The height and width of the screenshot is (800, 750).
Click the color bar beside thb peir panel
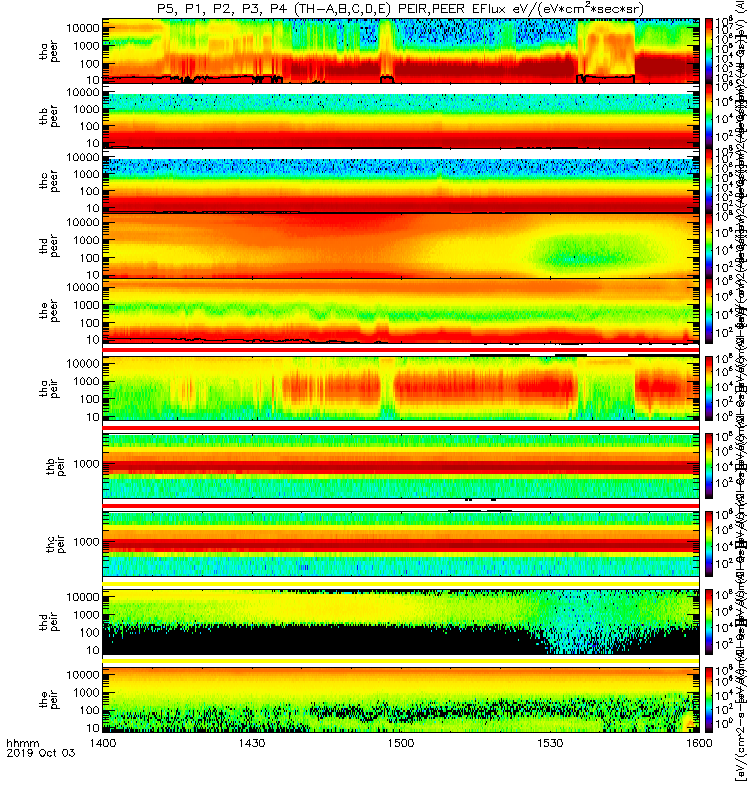[709, 466]
